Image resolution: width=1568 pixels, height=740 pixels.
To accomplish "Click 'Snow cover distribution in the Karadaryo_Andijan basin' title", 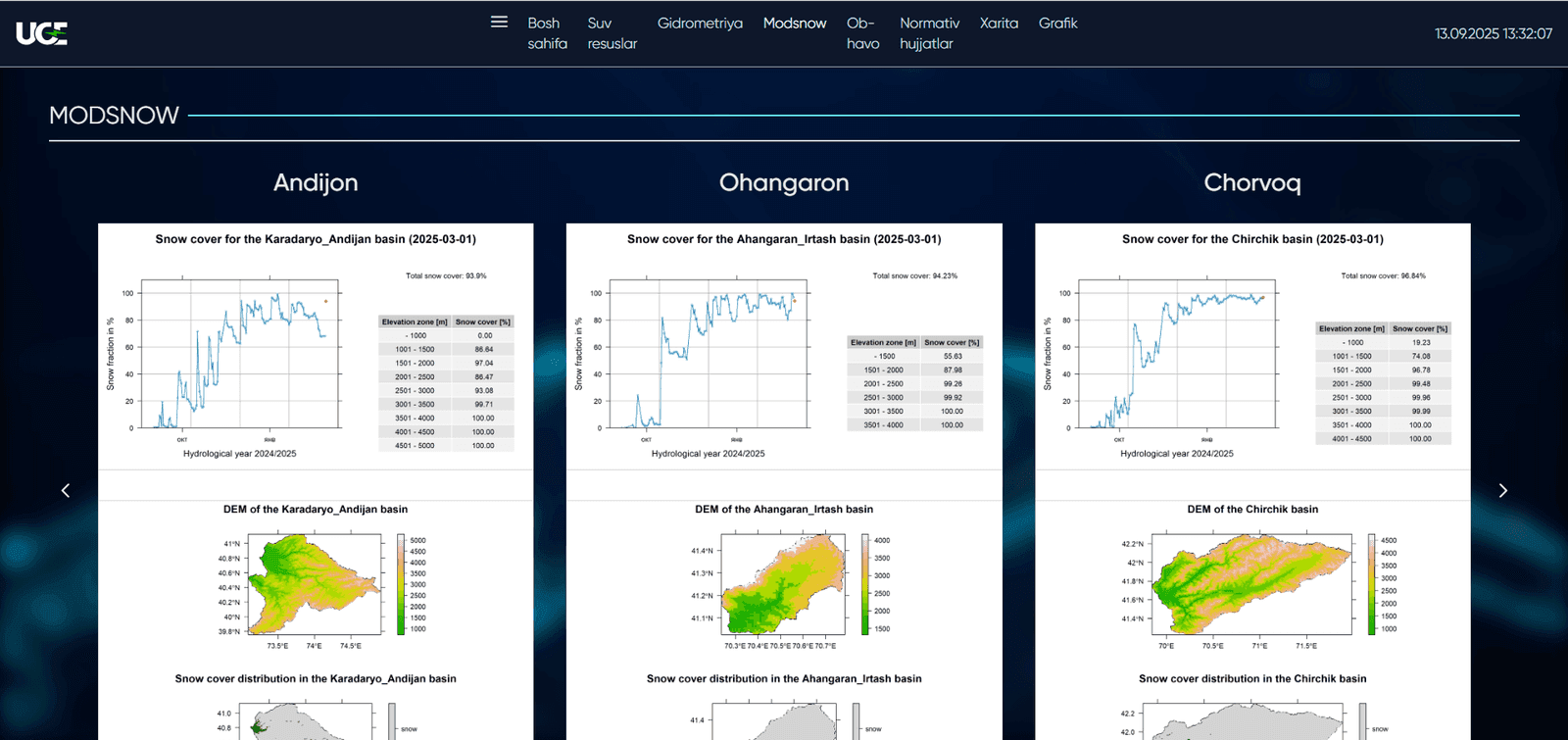I will point(316,678).
